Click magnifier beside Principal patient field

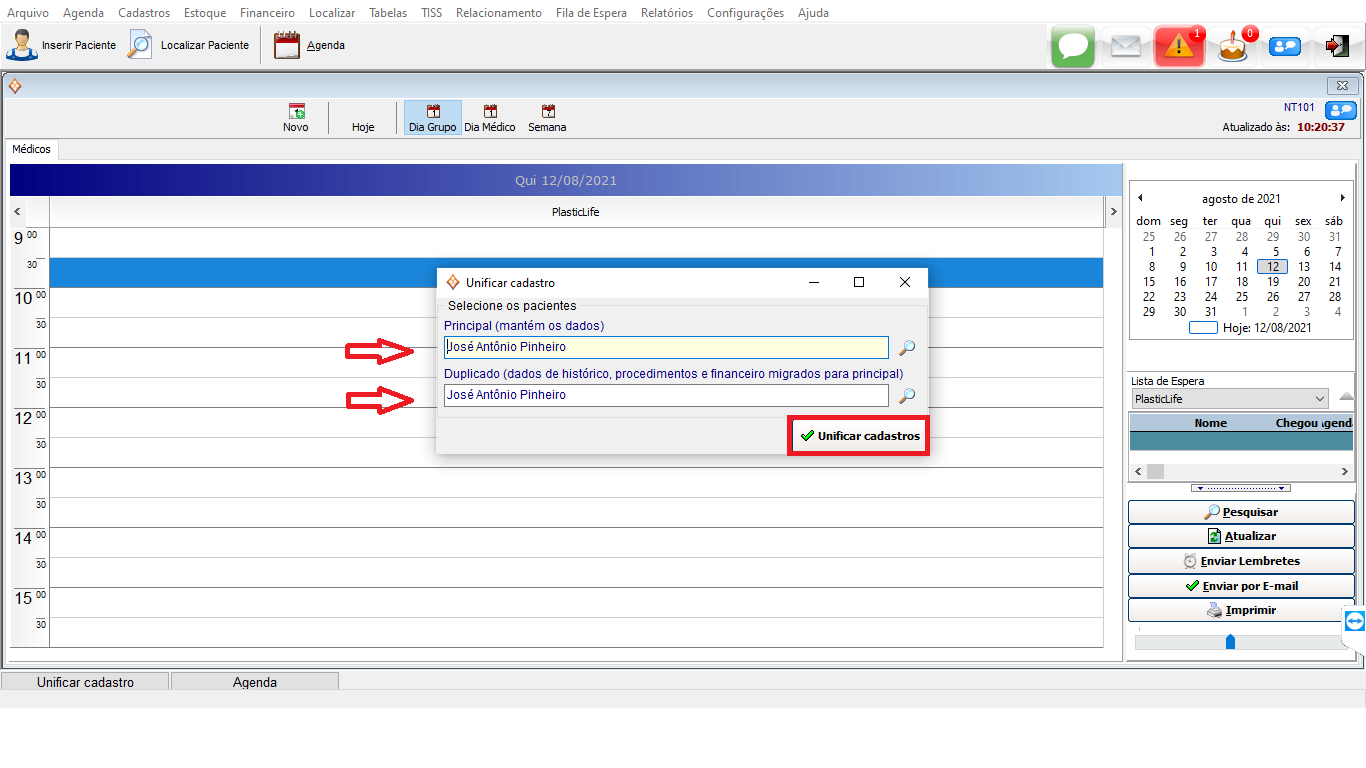click(906, 348)
